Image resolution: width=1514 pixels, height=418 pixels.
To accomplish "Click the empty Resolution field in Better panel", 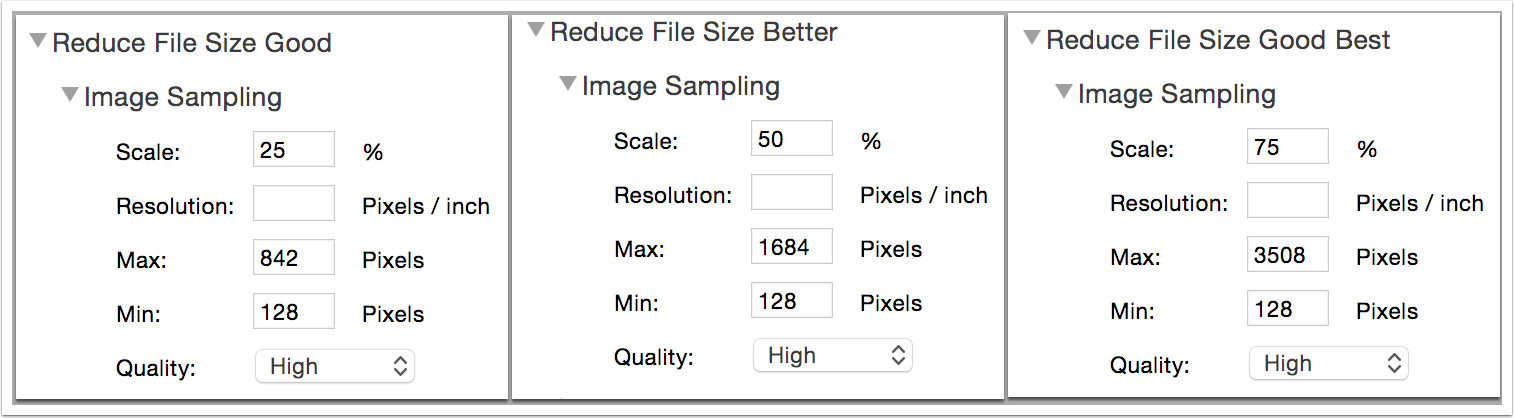I will pos(791,193).
